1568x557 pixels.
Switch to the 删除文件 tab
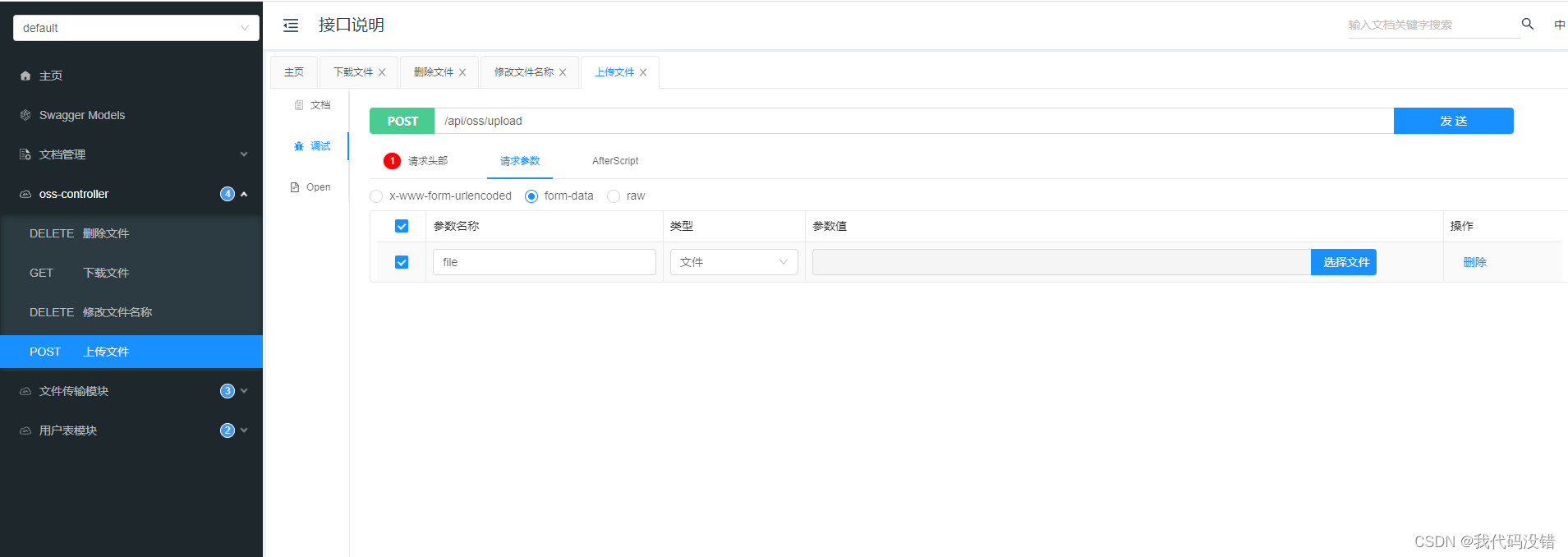434,72
